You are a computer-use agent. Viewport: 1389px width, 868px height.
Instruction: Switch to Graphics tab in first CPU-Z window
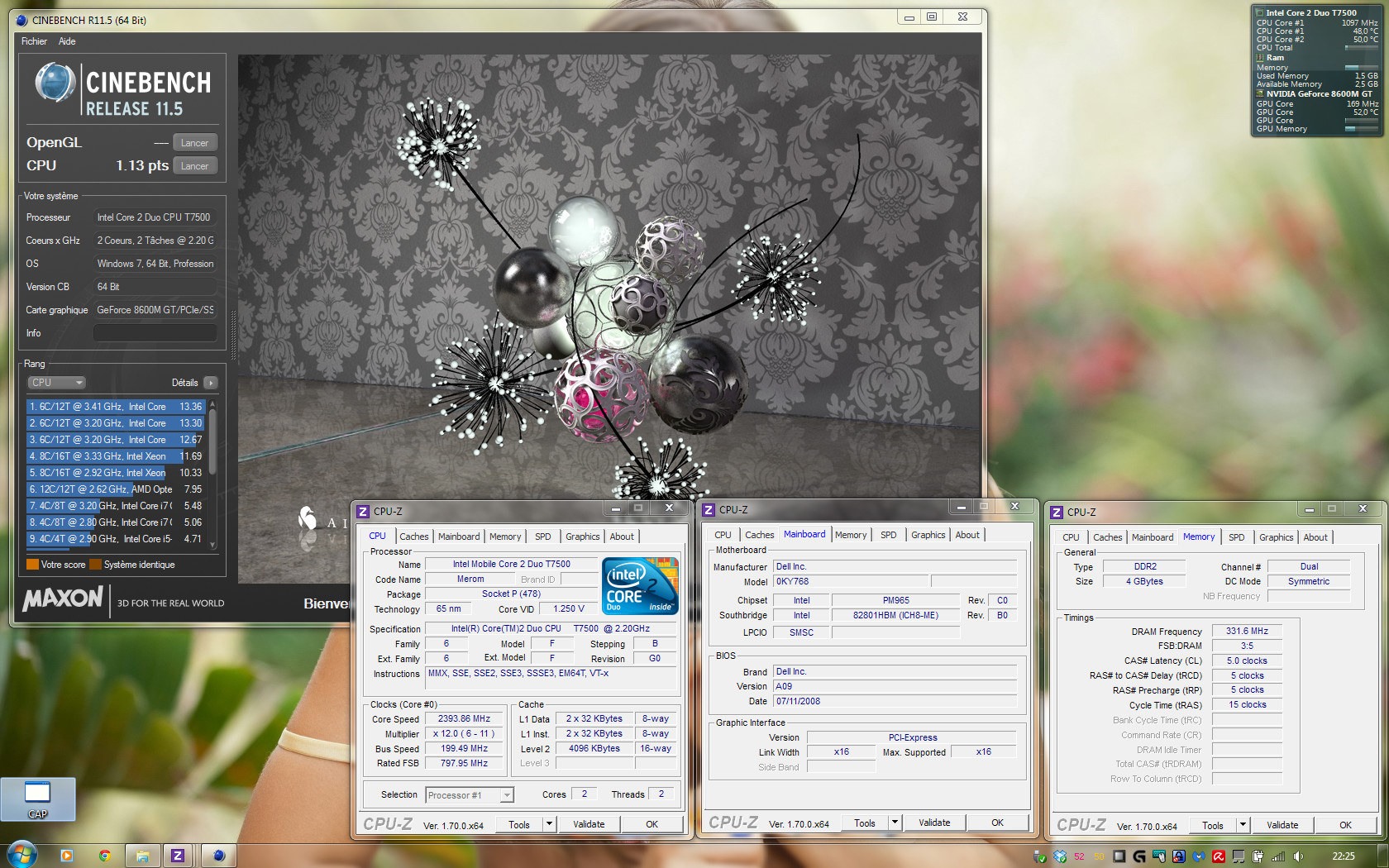(583, 537)
